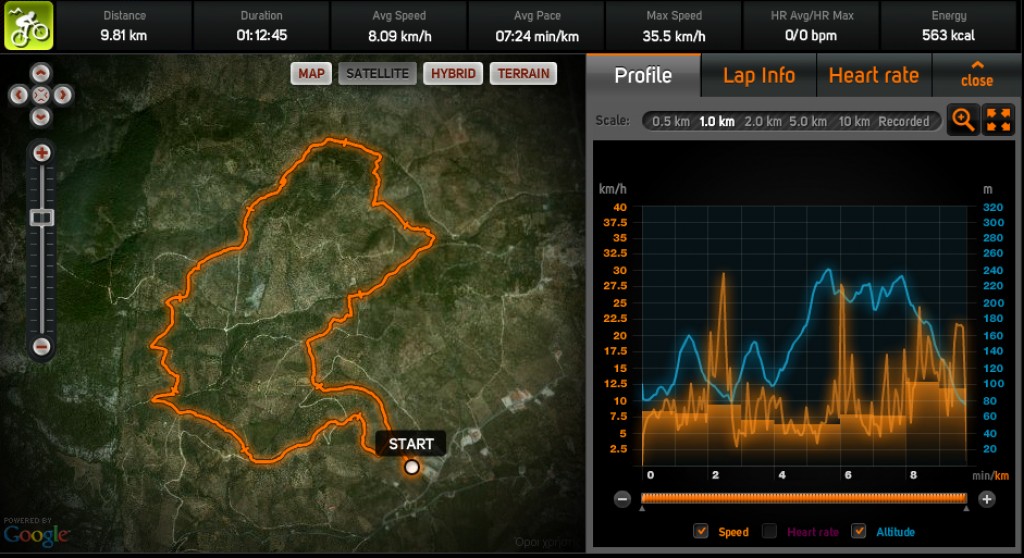Set chart scale to 5.0 km
Screen dimensions: 1024x558
tap(808, 122)
